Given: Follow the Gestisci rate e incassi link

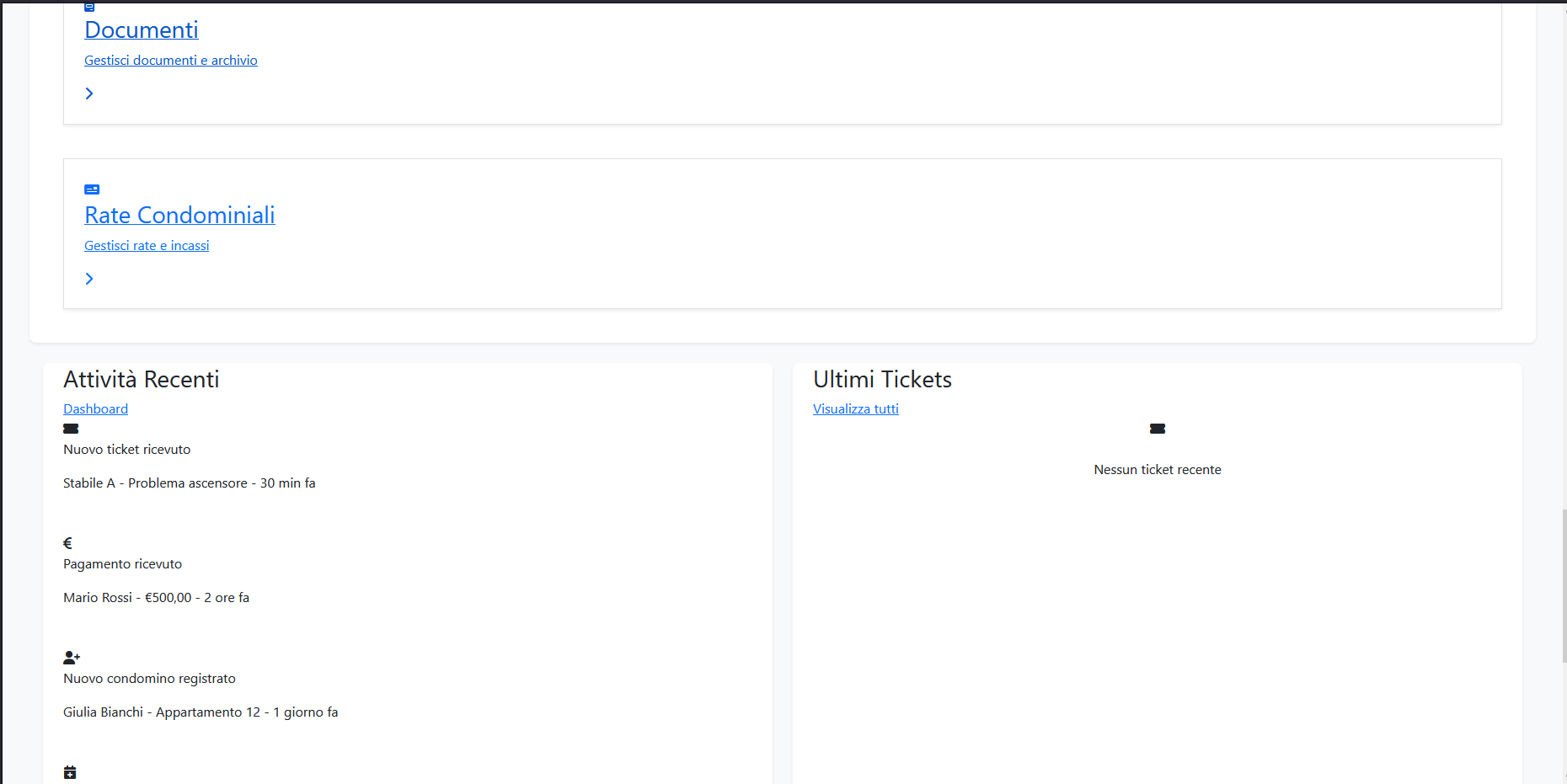Looking at the screenshot, I should click(x=147, y=246).
